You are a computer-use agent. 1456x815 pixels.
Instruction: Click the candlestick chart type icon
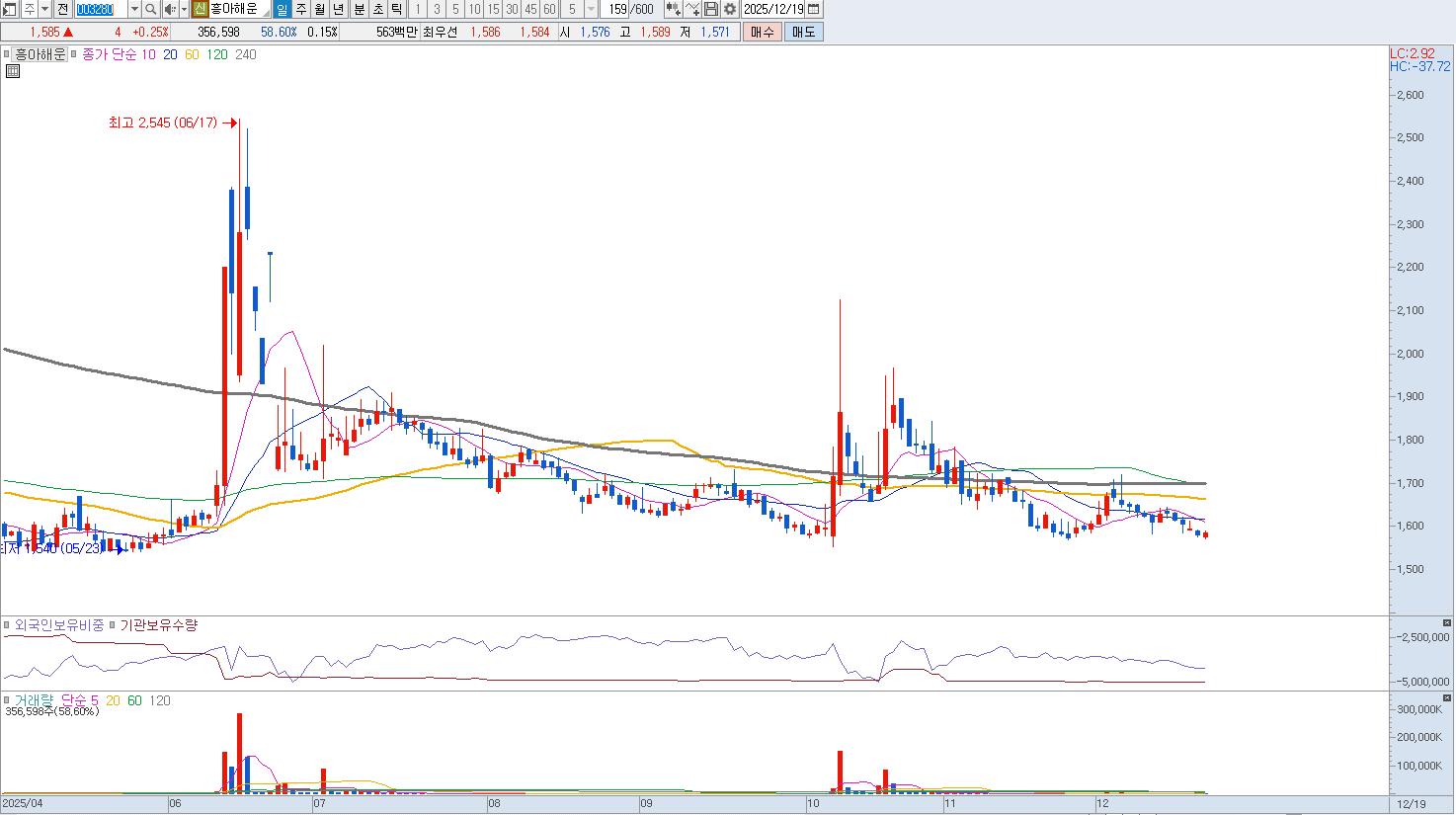673,9
